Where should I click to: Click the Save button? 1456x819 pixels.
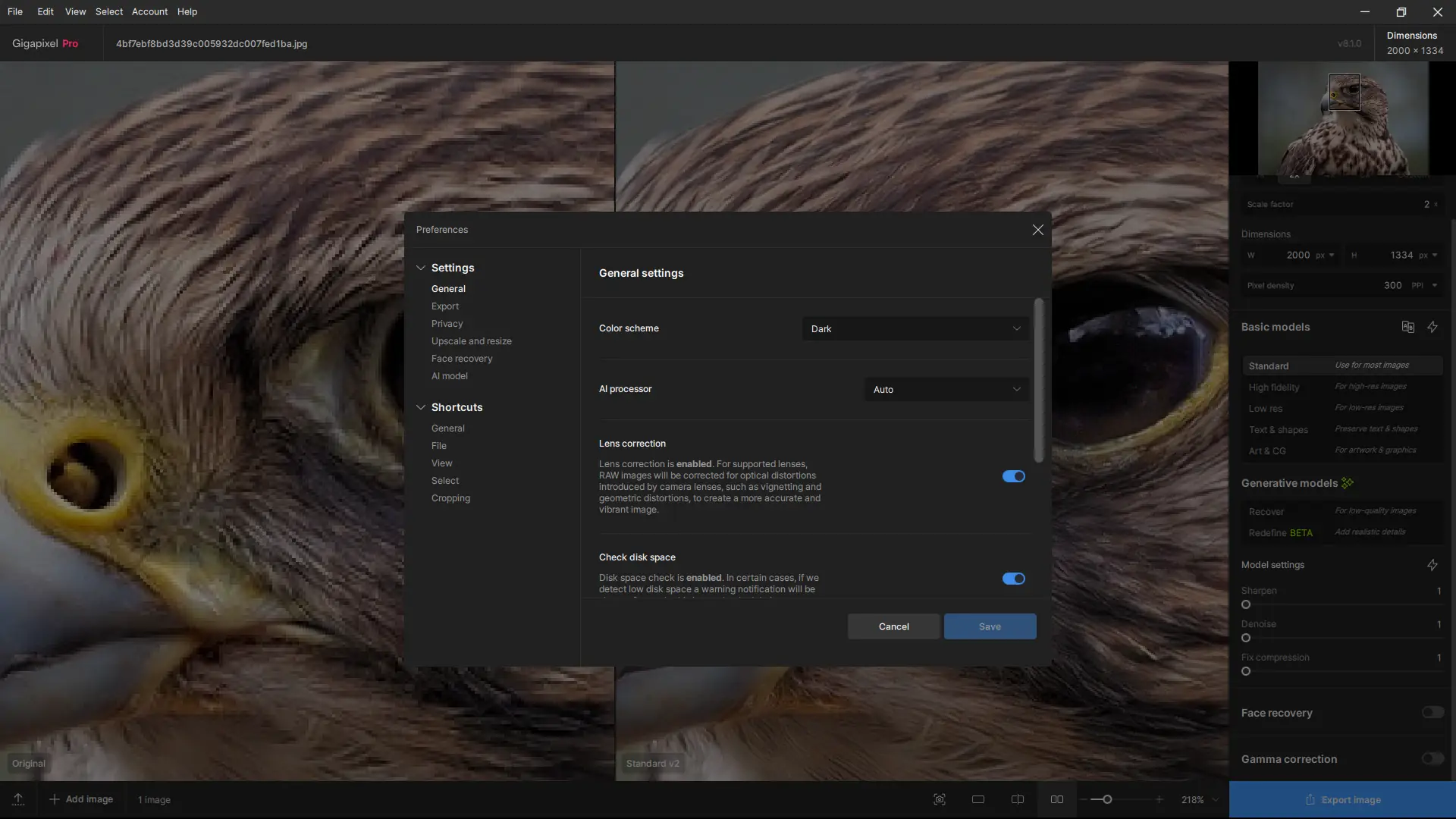[990, 626]
